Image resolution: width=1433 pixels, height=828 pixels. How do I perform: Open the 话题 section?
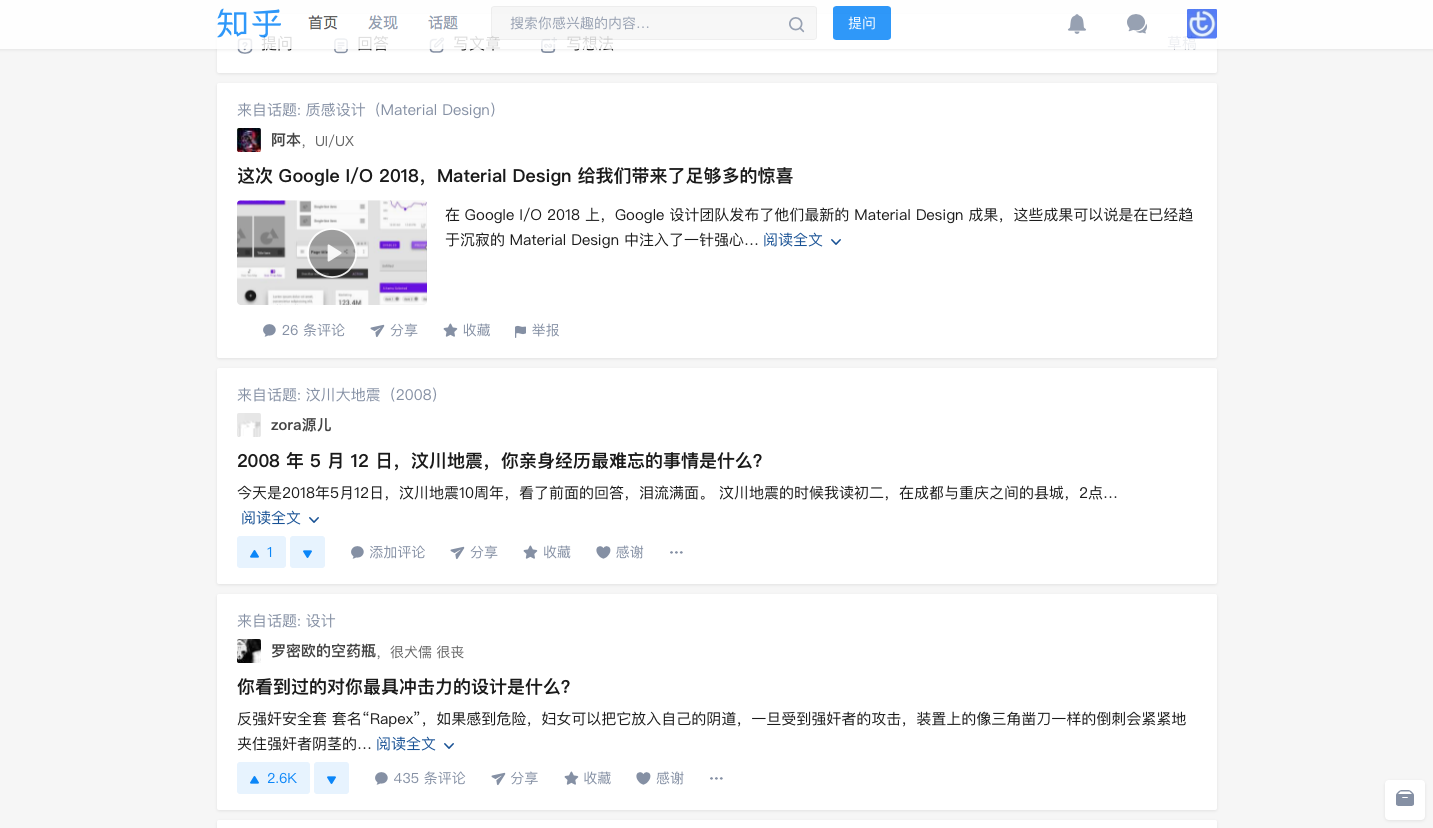(x=442, y=22)
